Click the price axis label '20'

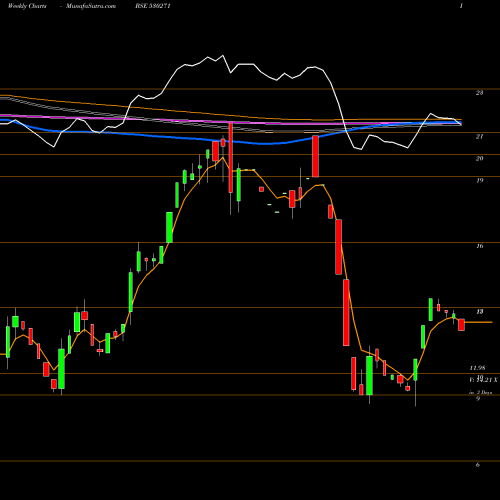479,158
